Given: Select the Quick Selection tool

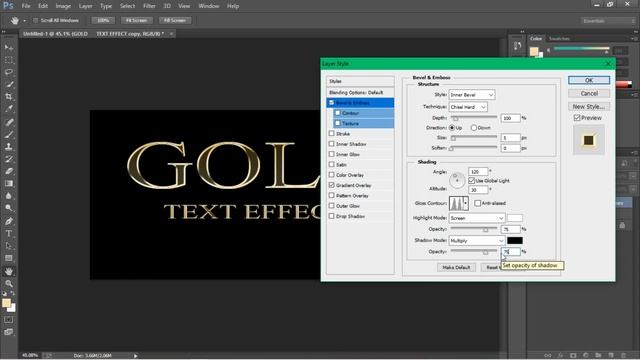Looking at the screenshot, I should (9, 84).
